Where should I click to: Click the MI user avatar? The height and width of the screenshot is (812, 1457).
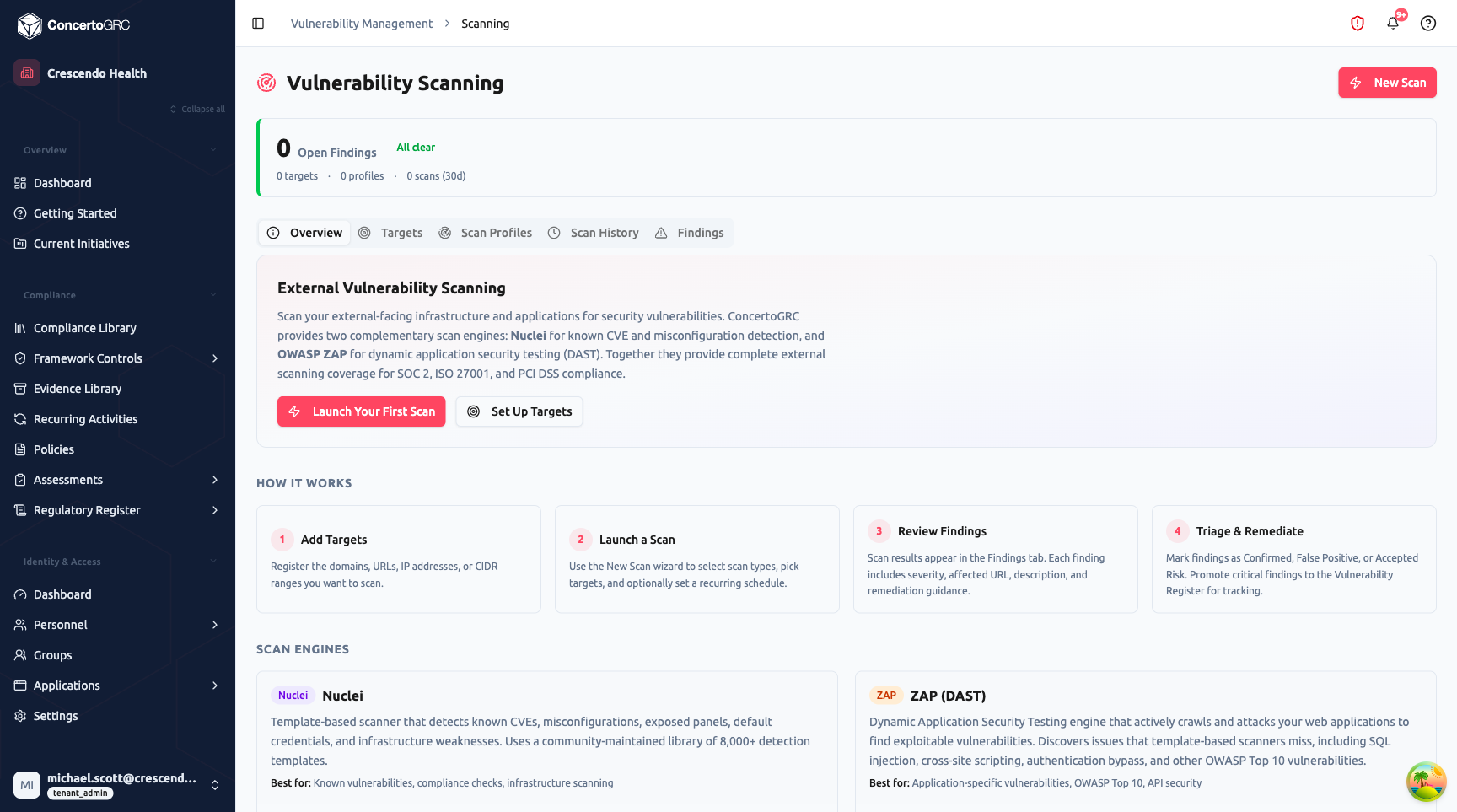pos(27,785)
